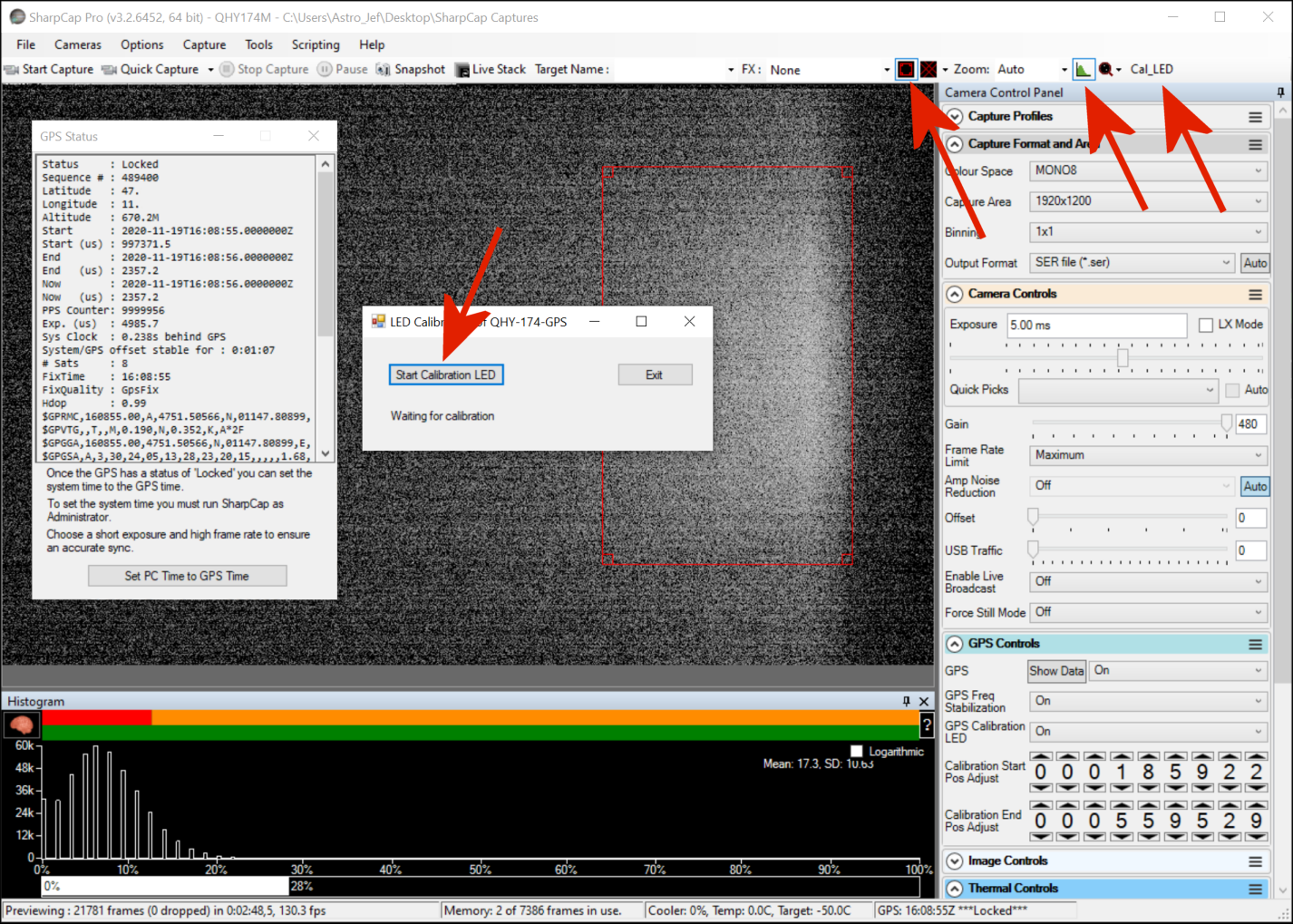Open the File menu
The height and width of the screenshot is (924, 1293).
point(26,44)
